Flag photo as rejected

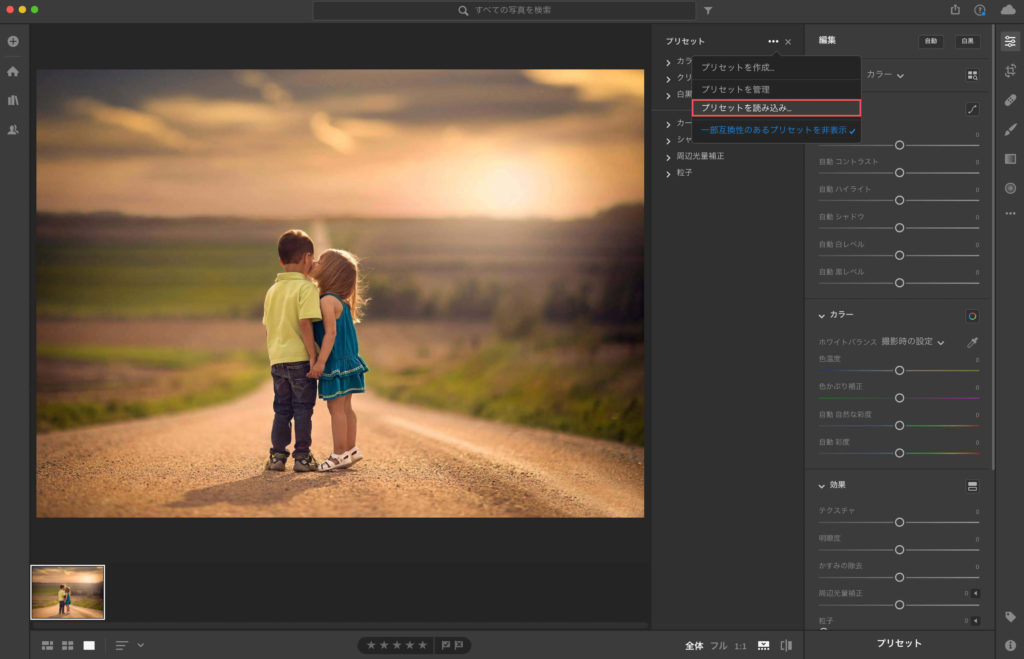click(x=459, y=645)
